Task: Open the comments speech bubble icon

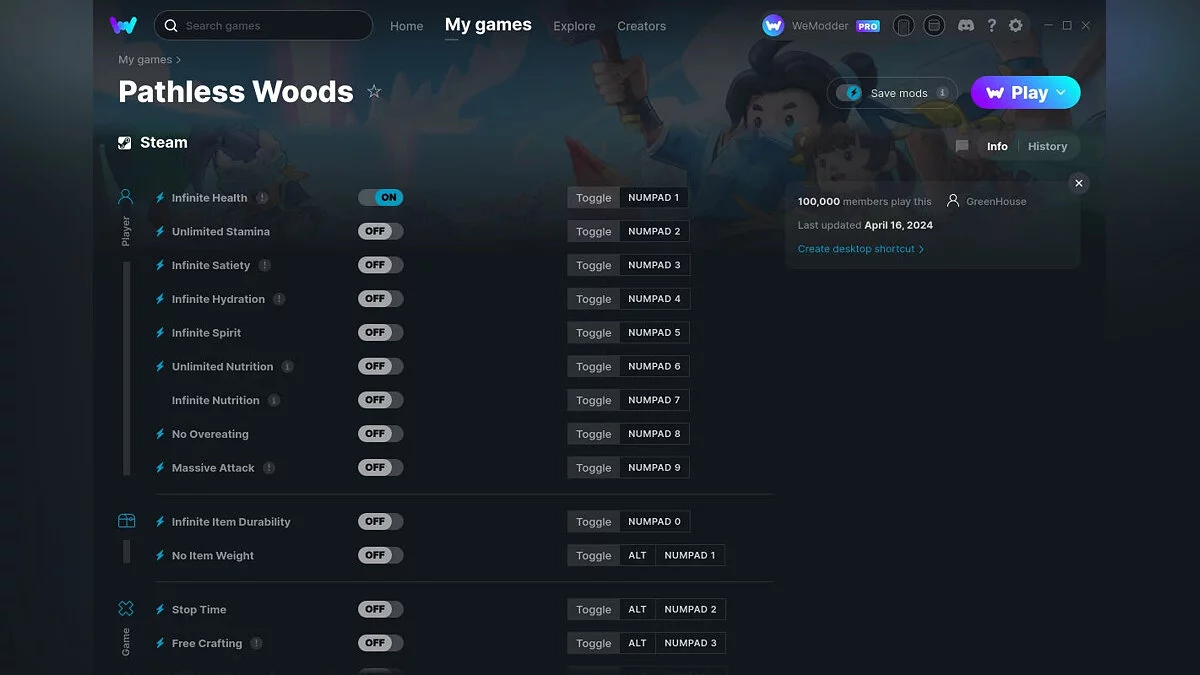Action: 962,146
